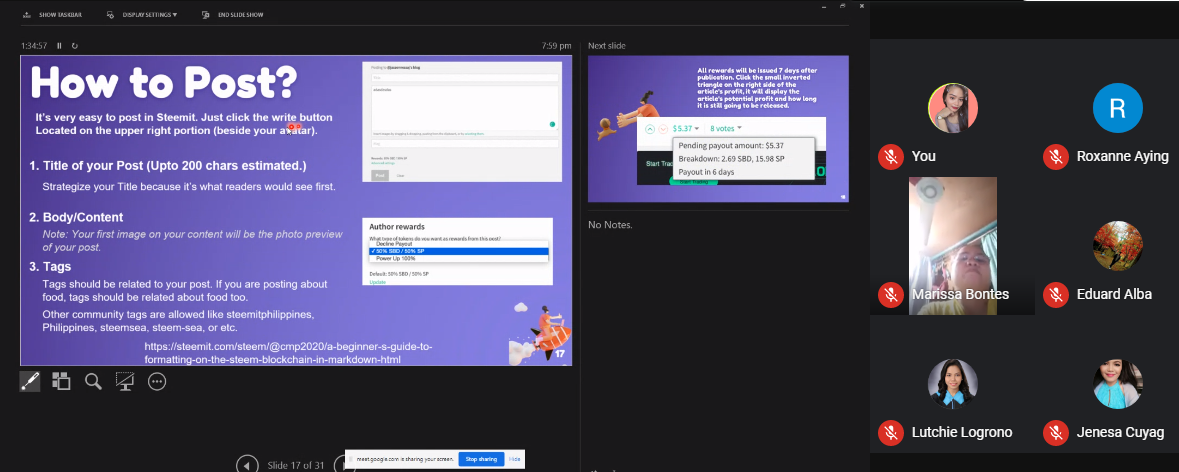Select Marissa Bontes video tile

point(953,246)
